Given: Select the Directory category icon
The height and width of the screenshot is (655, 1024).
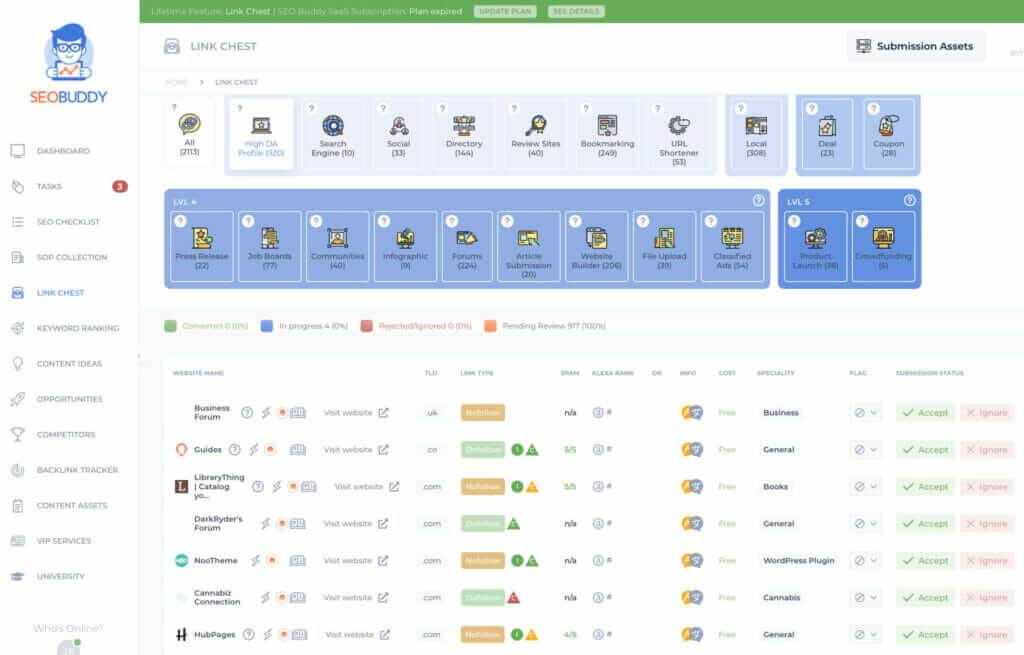Looking at the screenshot, I should [464, 125].
